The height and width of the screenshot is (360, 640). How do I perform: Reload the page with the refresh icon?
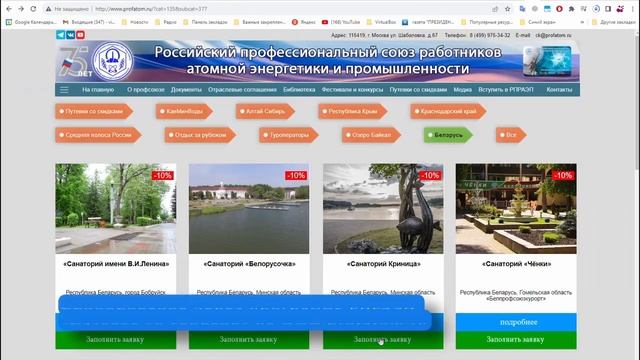[x=33, y=9]
